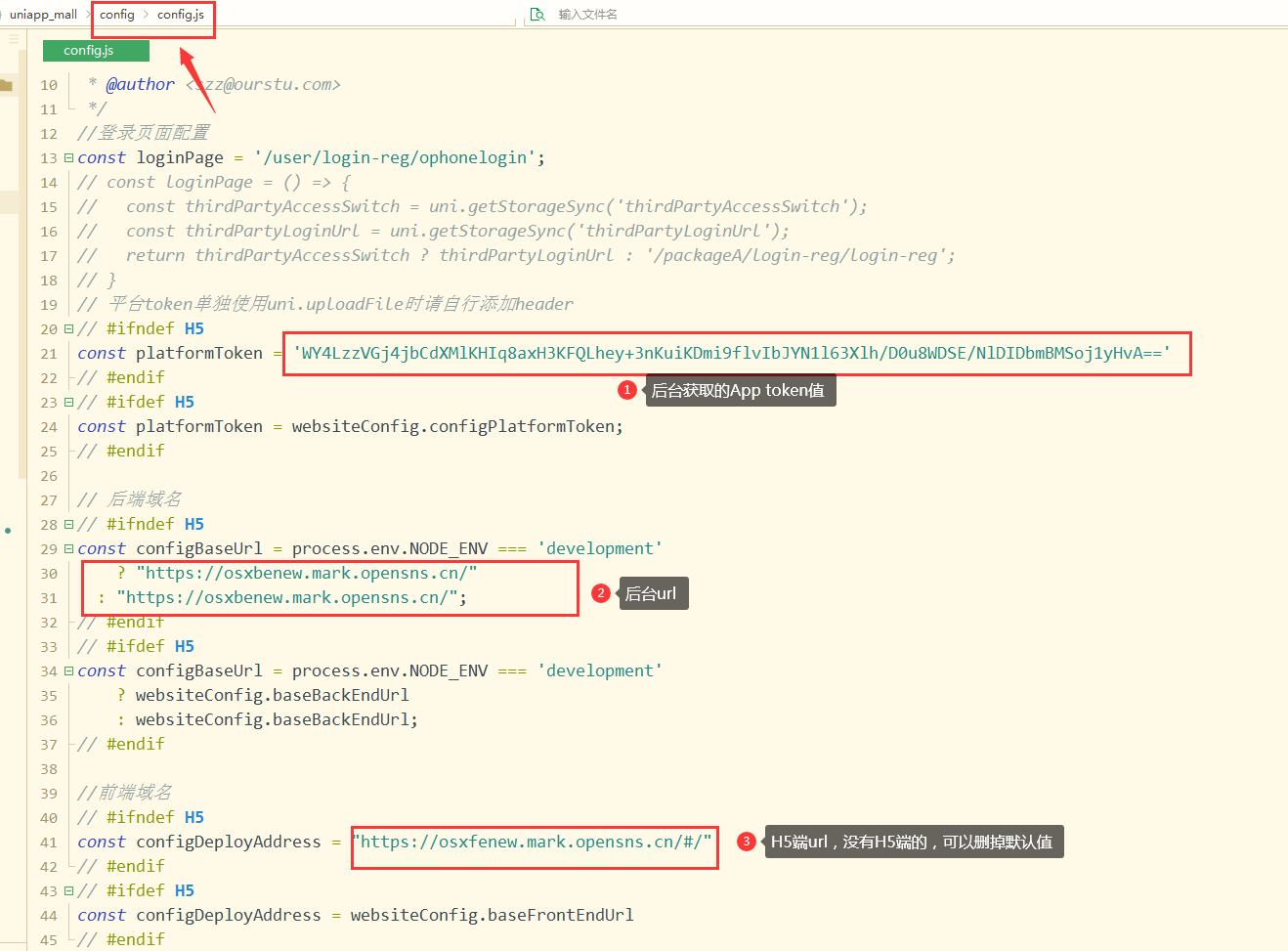Click the '//前端域名' comment line
Viewport: 1288px width, 951px height.
coord(124,793)
